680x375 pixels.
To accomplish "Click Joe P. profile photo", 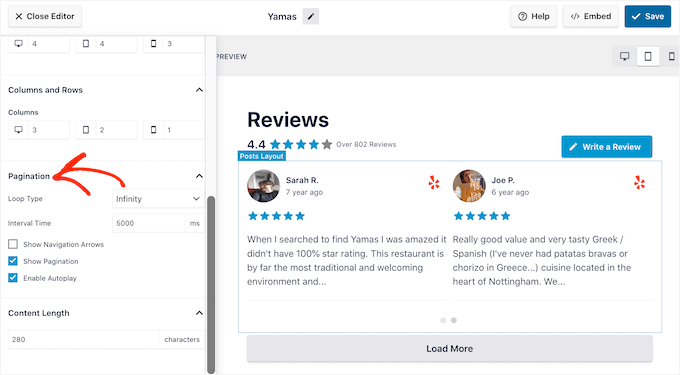I will [469, 186].
